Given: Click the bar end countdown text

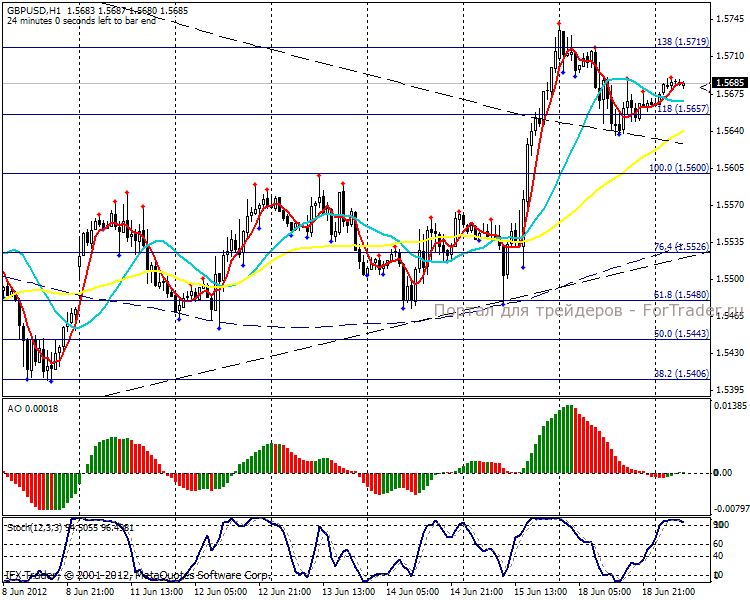Looking at the screenshot, I should [80, 21].
